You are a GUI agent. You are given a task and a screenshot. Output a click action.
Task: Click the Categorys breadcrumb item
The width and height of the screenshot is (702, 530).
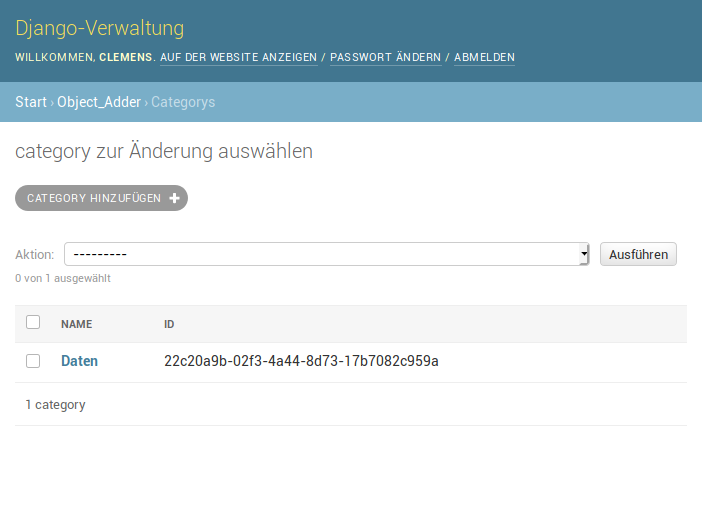click(x=183, y=102)
